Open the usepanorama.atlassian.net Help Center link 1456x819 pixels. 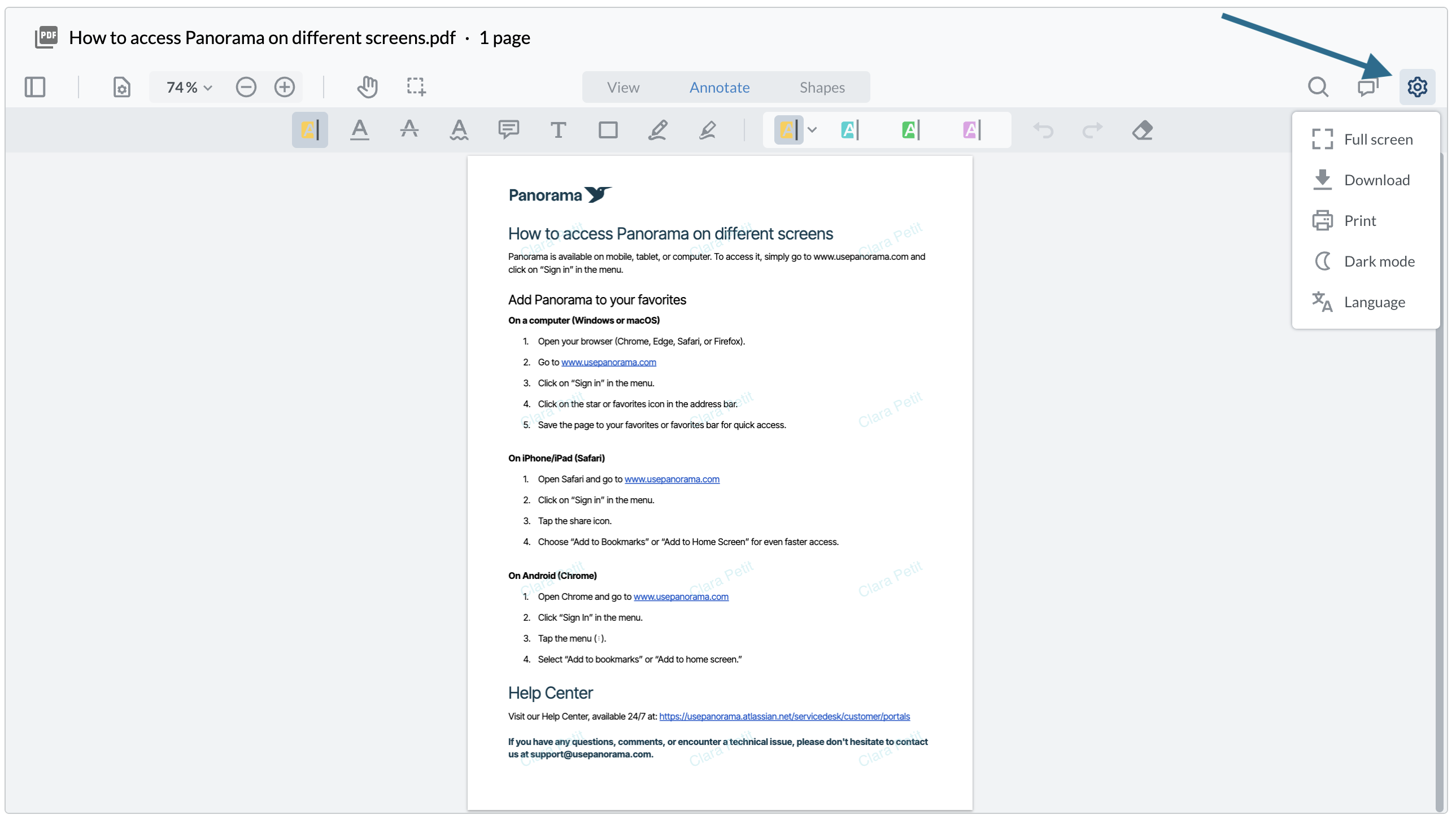(784, 716)
